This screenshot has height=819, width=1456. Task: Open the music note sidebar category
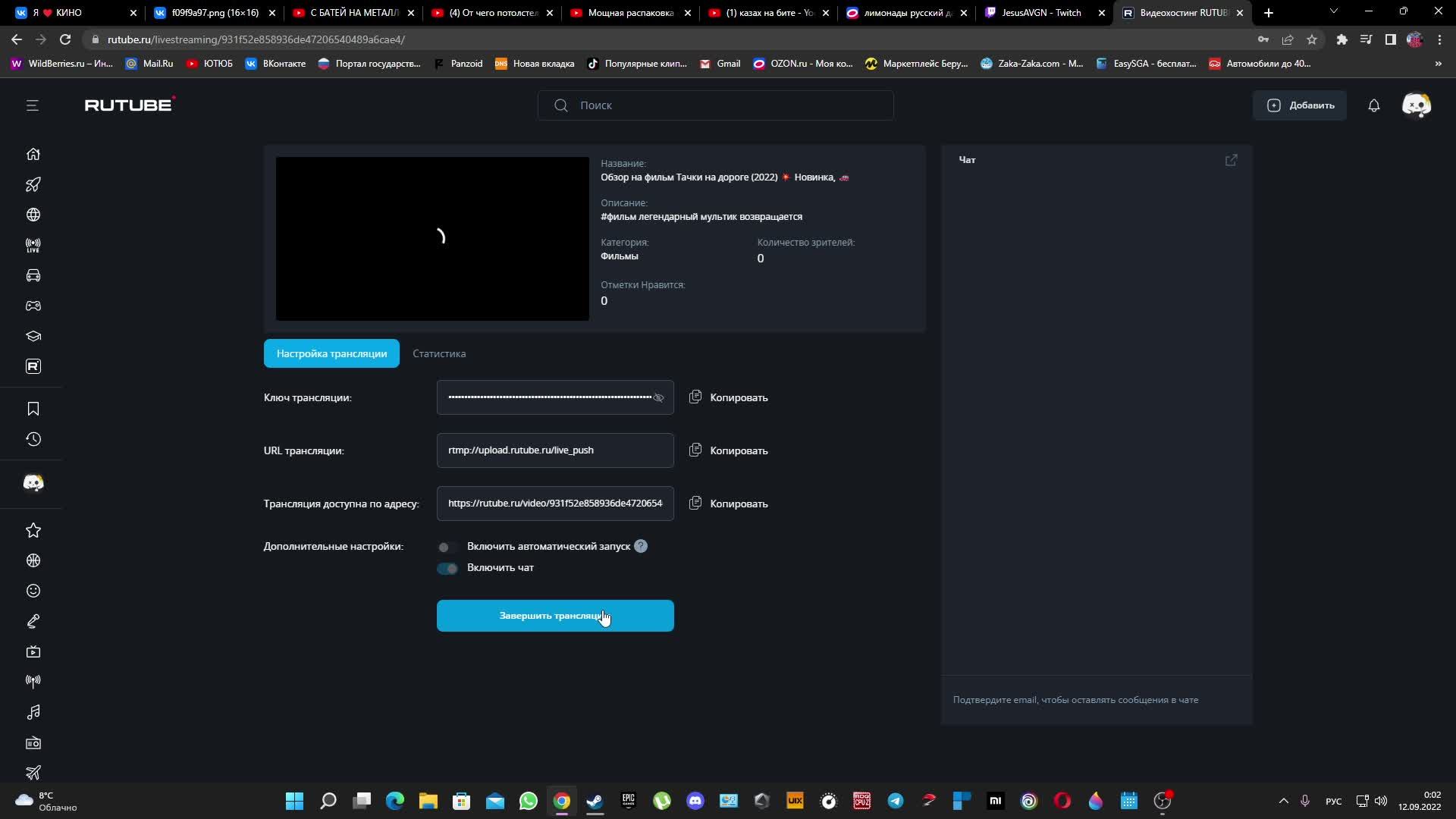33,712
